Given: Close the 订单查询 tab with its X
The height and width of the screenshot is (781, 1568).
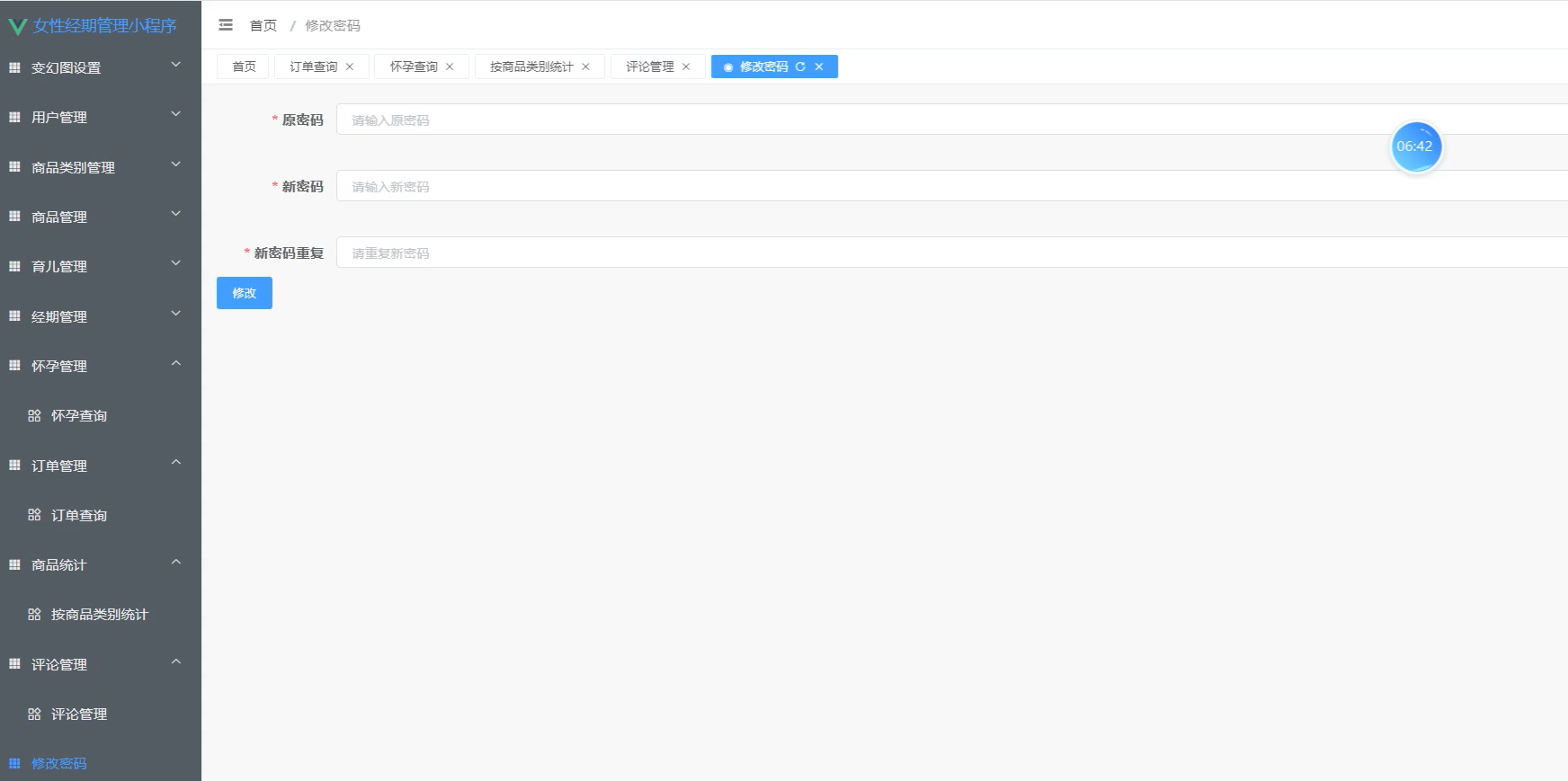Looking at the screenshot, I should click(350, 67).
